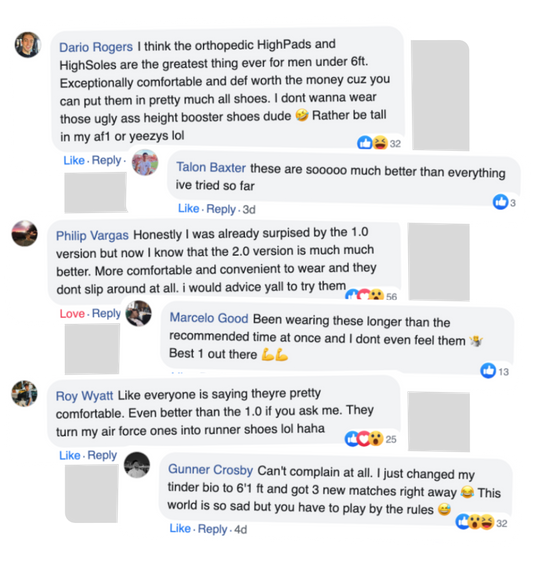The width and height of the screenshot is (535, 563).
Task: Reply to Roy Wyatt's comment
Action: 102,455
